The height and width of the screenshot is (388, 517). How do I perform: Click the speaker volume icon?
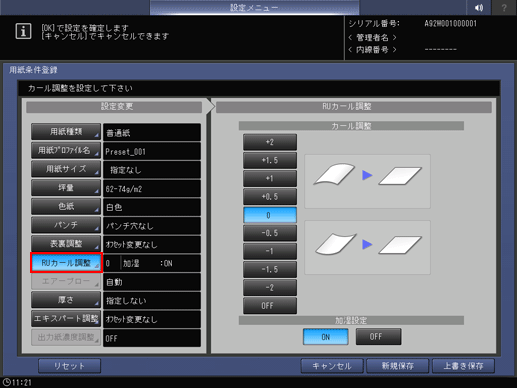coord(479,7)
